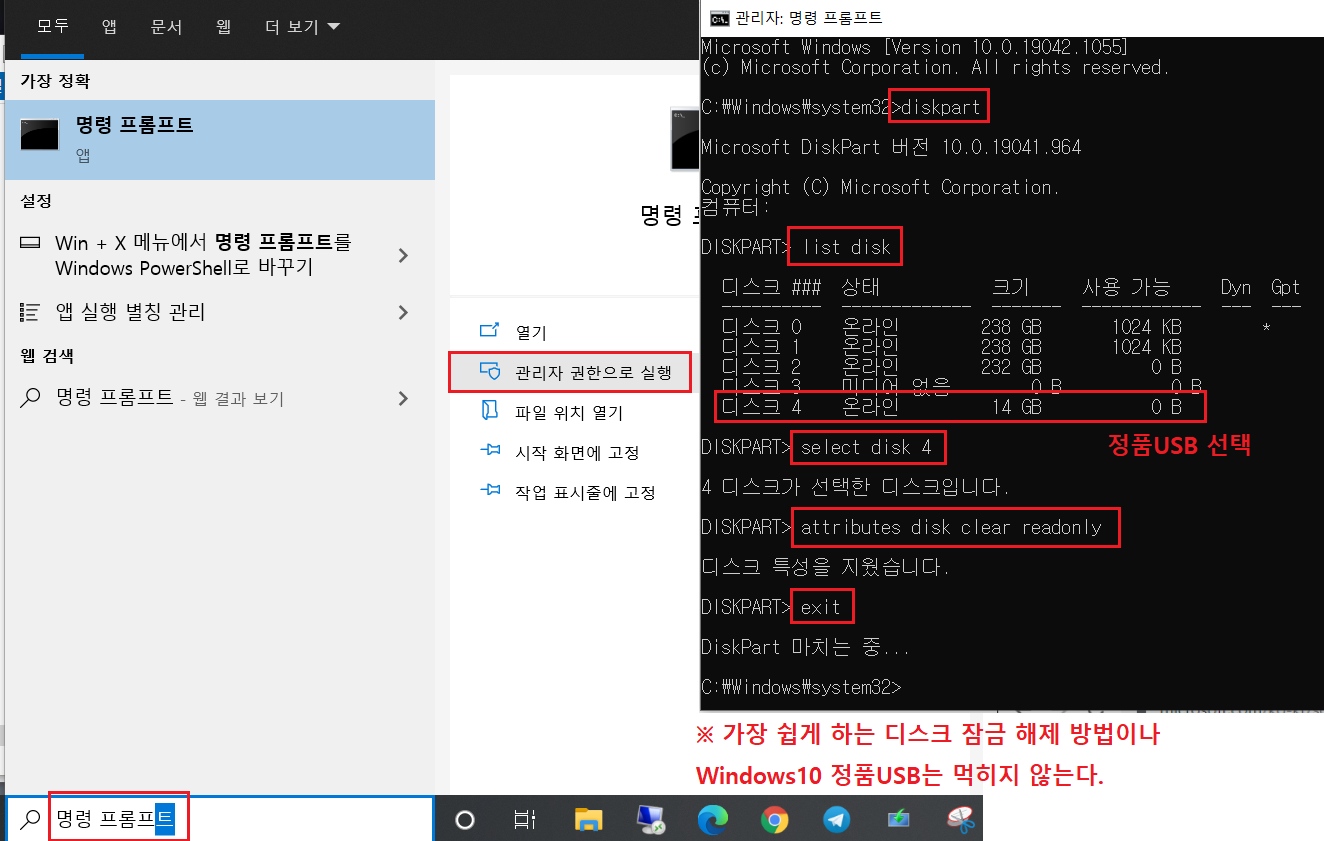
Task: Open Telegram from taskbar
Action: pos(836,820)
